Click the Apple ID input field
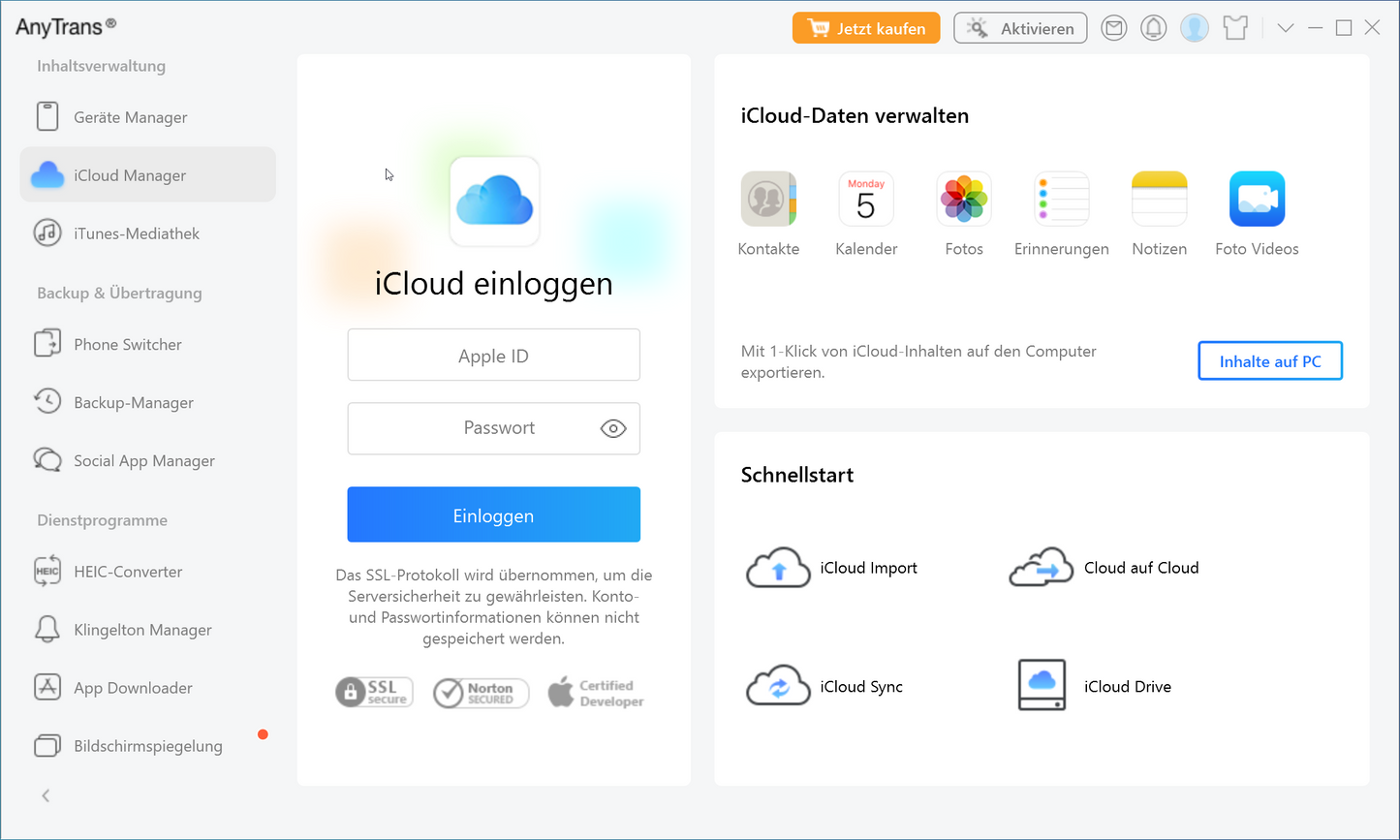 (x=493, y=356)
